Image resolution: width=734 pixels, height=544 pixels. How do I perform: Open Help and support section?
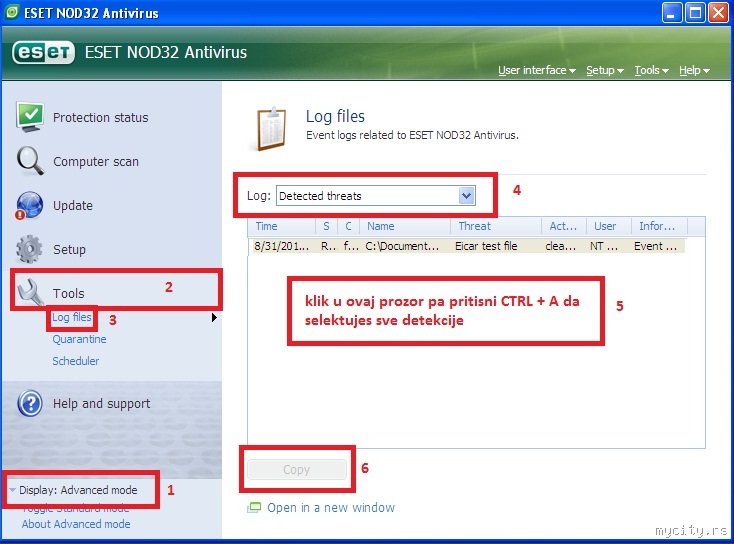tap(102, 404)
